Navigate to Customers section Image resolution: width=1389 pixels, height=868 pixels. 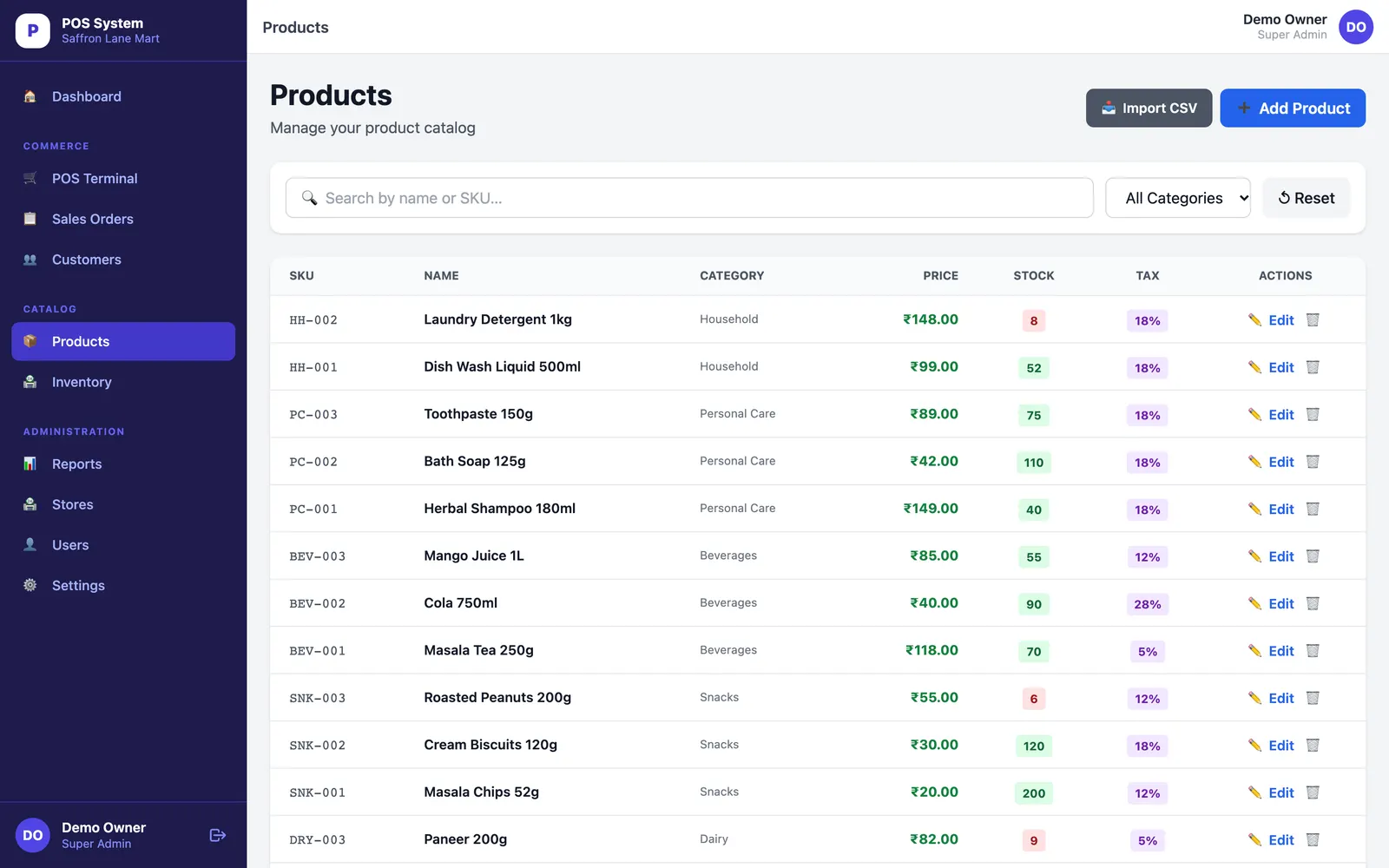click(123, 260)
